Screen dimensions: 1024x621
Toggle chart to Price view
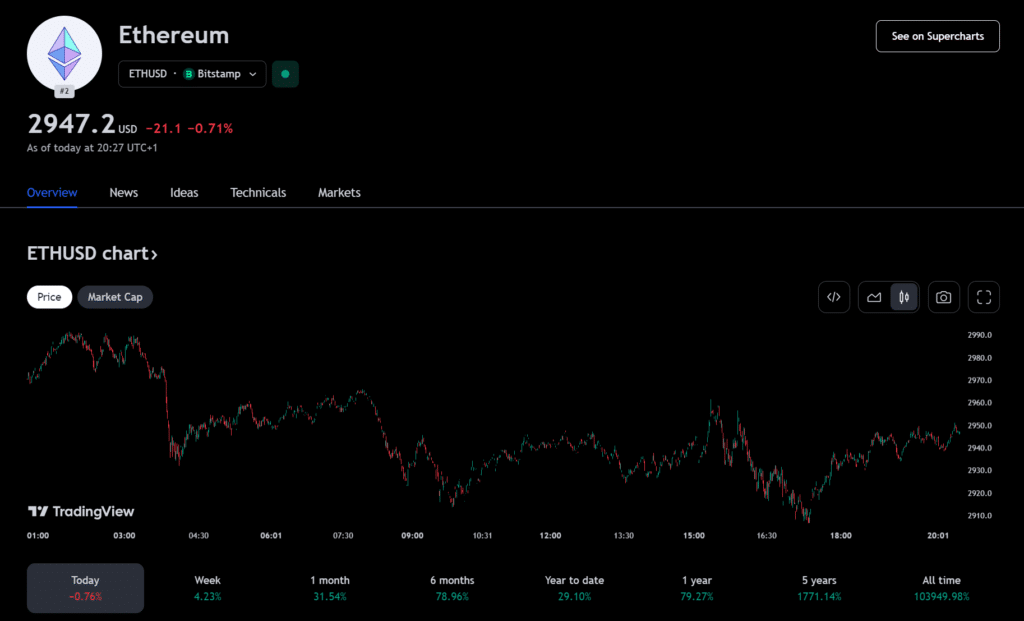[49, 297]
